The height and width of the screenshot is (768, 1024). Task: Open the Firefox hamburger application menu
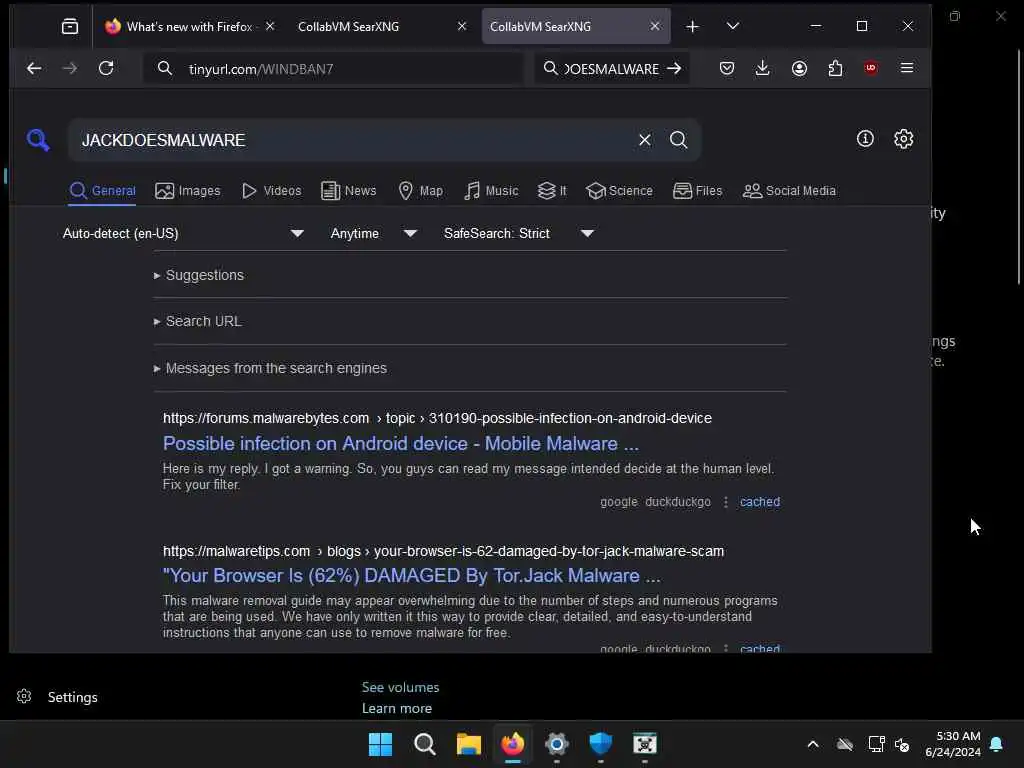click(906, 68)
